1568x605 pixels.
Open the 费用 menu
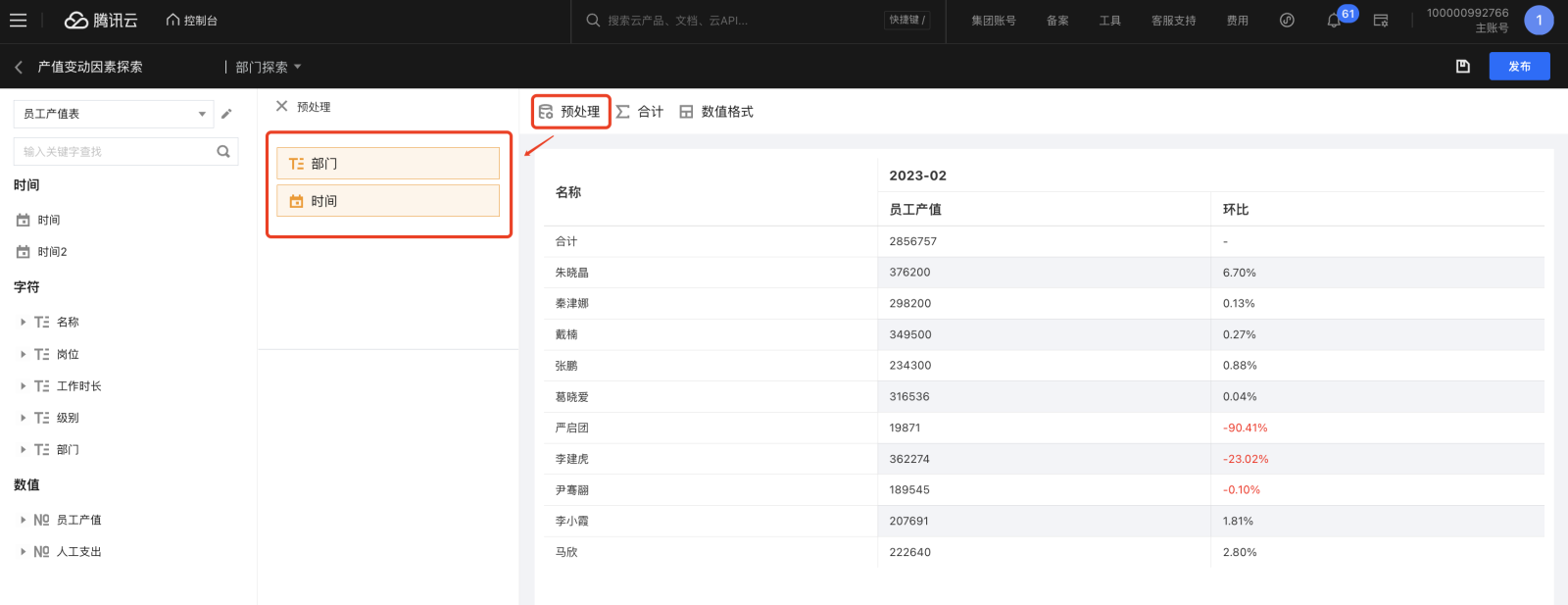[1238, 20]
